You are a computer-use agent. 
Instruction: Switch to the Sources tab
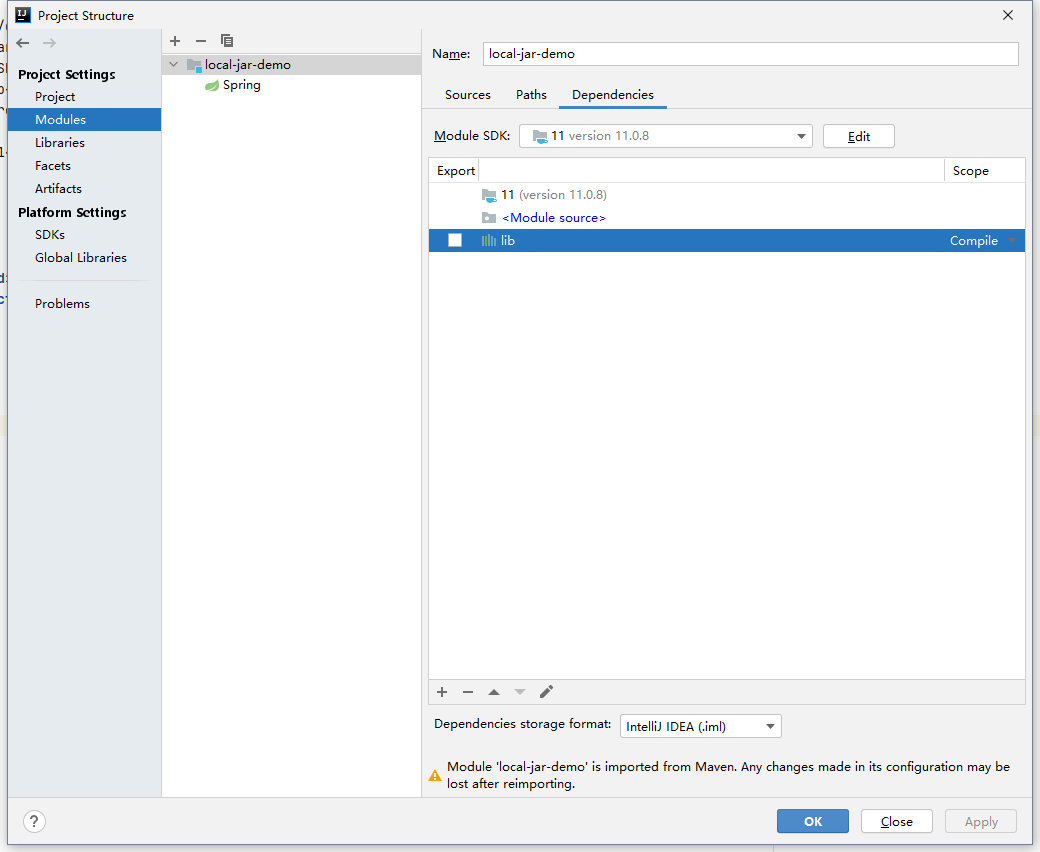[468, 95]
